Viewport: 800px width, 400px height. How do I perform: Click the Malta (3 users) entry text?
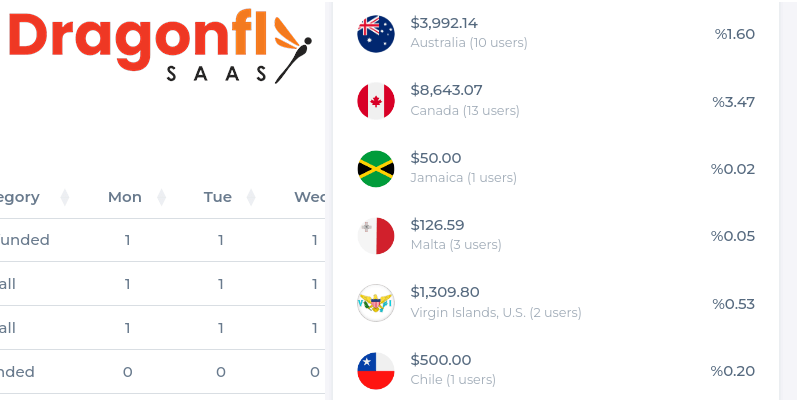click(x=456, y=244)
